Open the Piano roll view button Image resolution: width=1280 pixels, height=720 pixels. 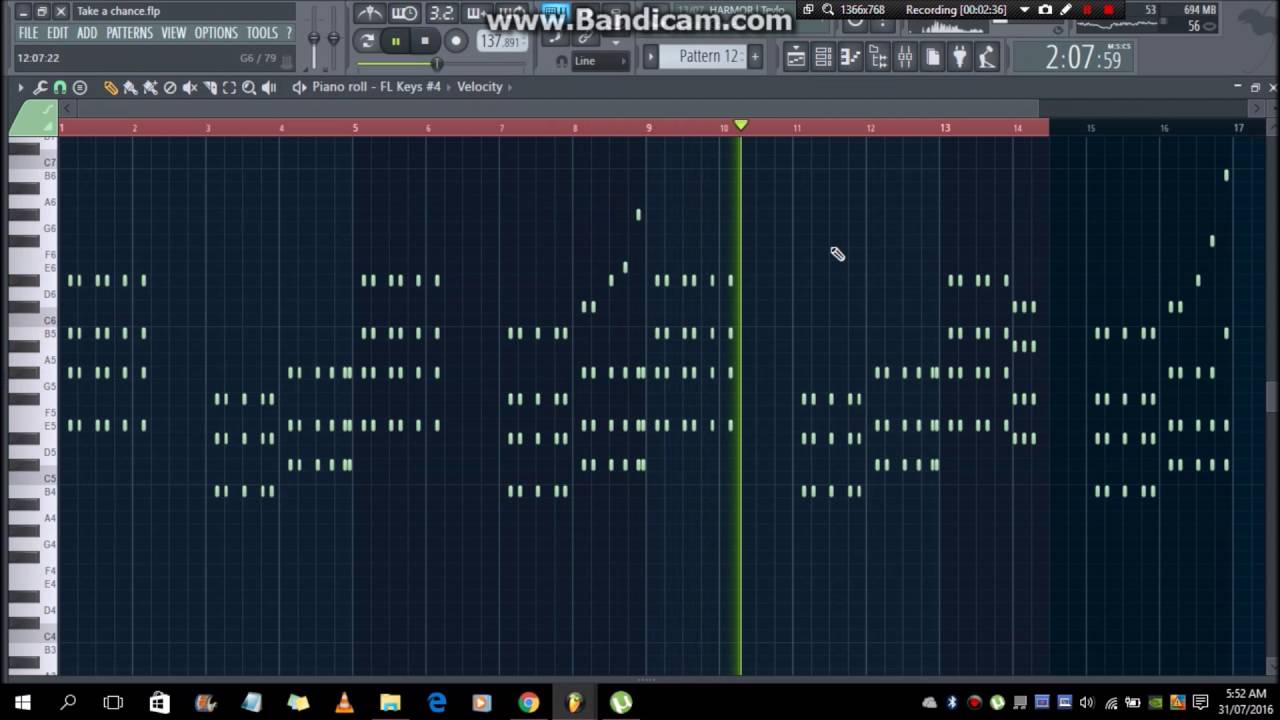[850, 58]
